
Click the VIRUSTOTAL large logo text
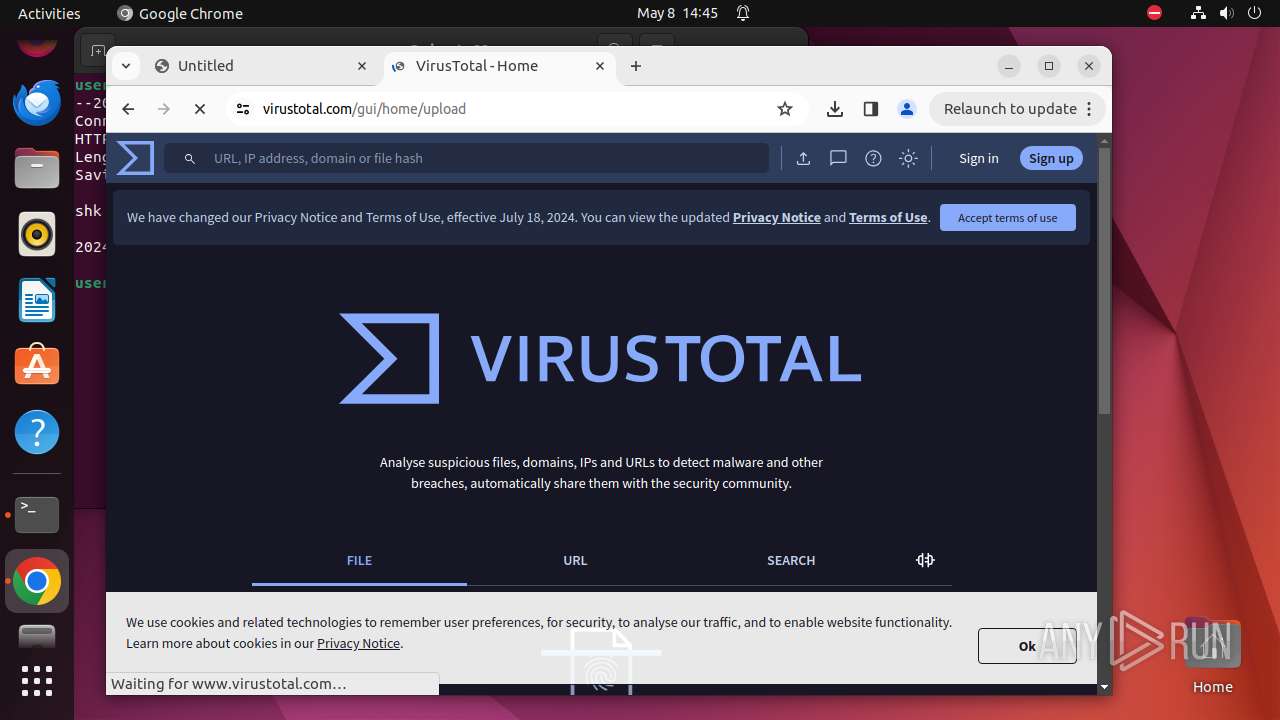pyautogui.click(x=666, y=359)
